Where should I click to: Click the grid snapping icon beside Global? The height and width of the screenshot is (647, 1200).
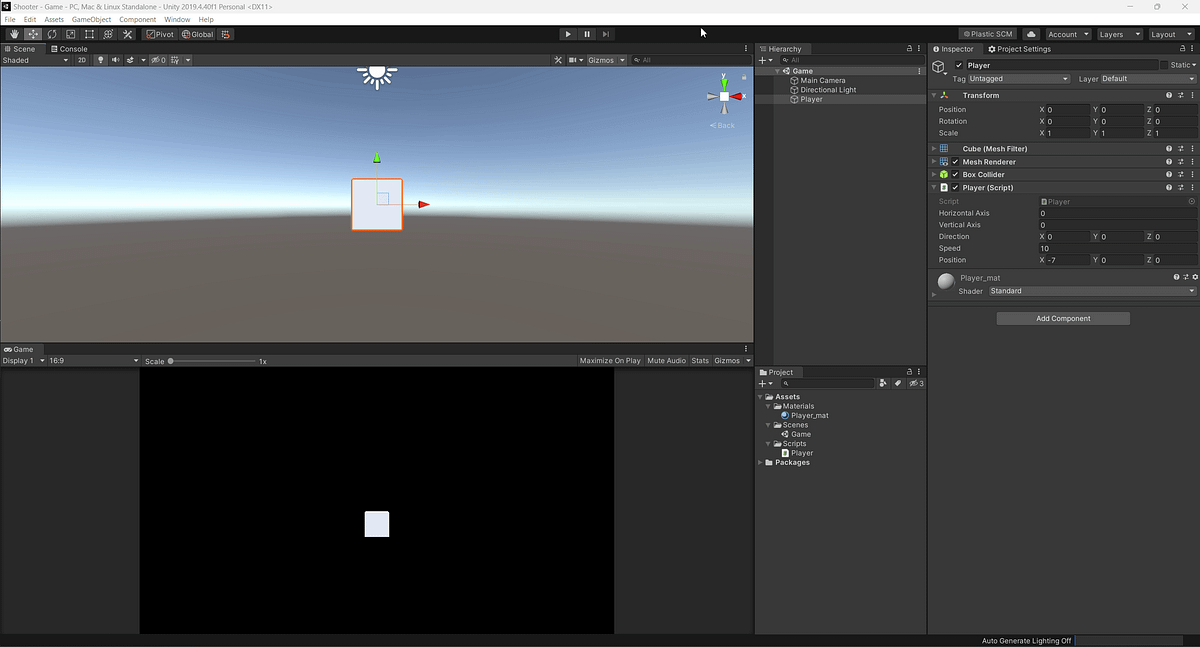click(x=226, y=34)
